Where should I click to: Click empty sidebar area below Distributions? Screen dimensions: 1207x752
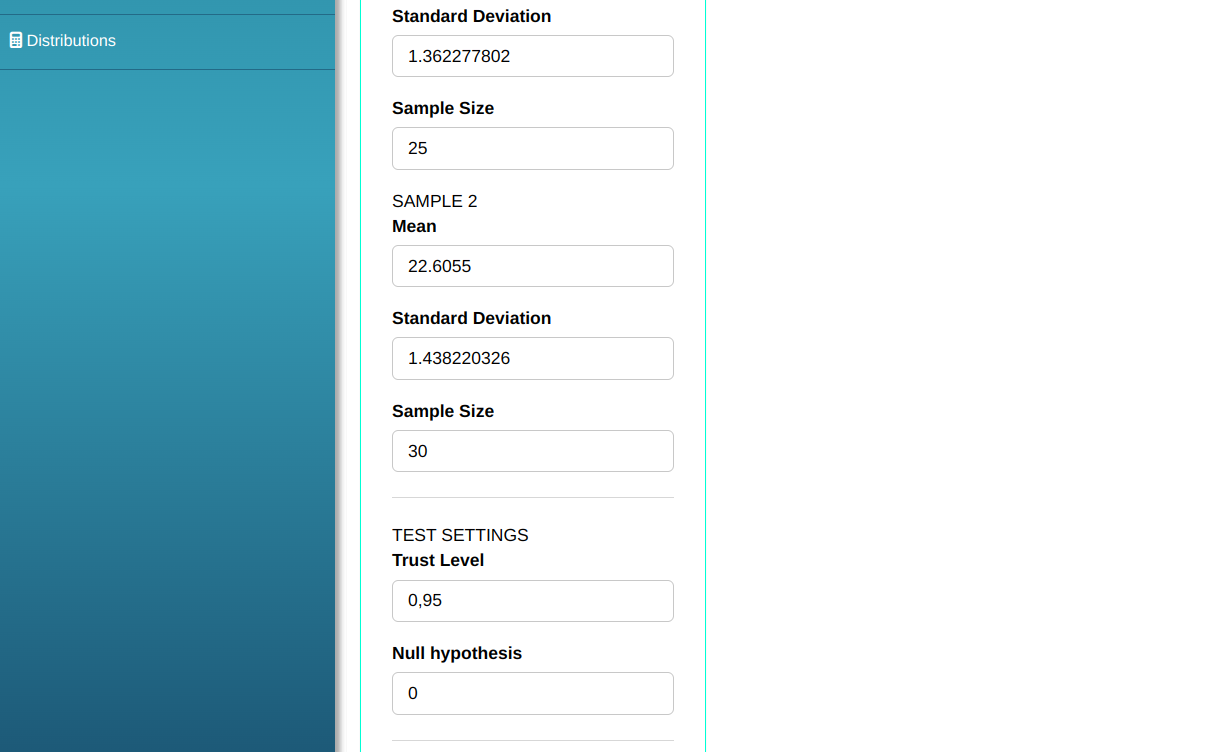pyautogui.click(x=167, y=400)
